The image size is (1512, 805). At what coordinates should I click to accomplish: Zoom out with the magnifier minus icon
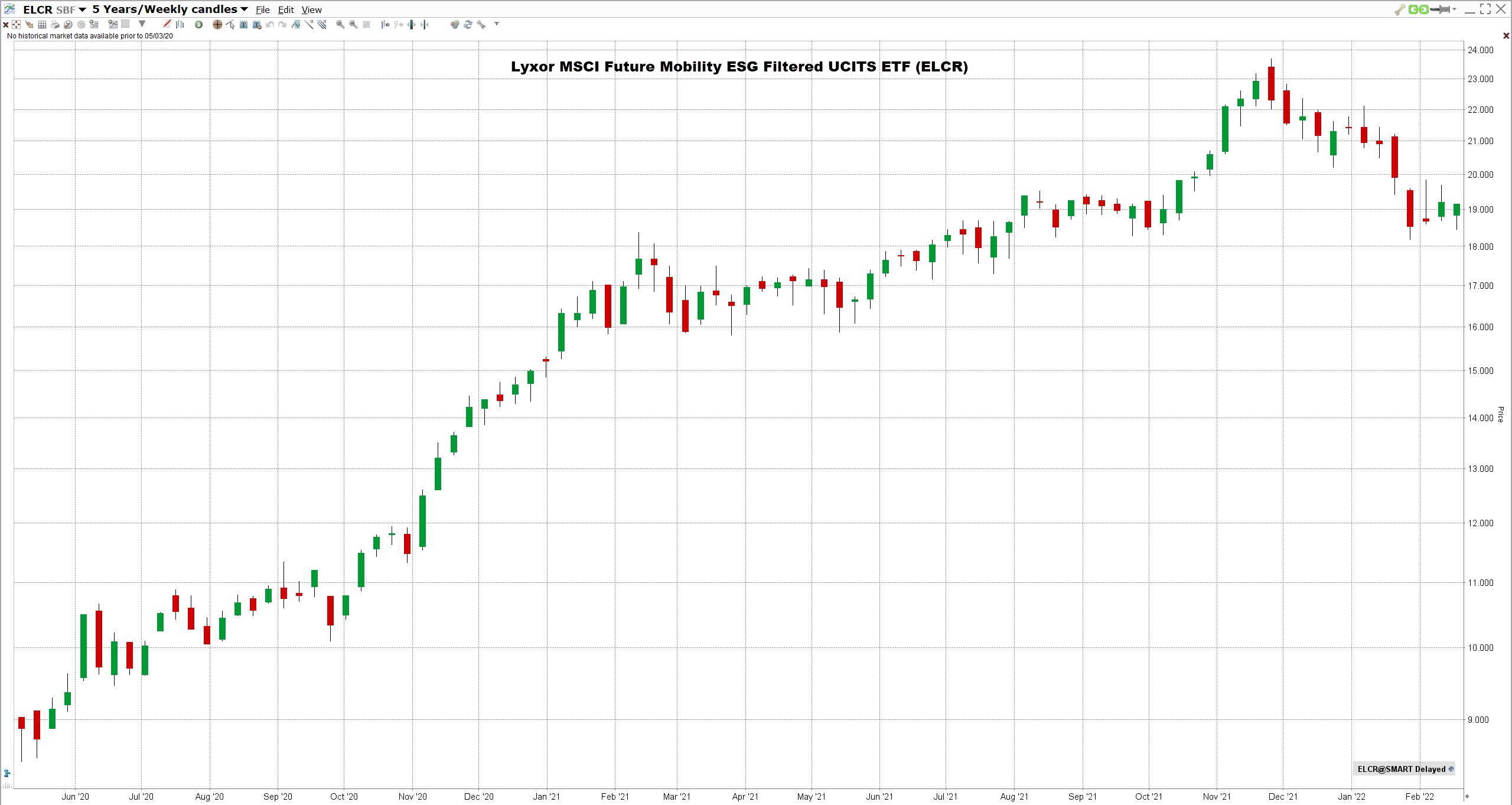click(353, 25)
